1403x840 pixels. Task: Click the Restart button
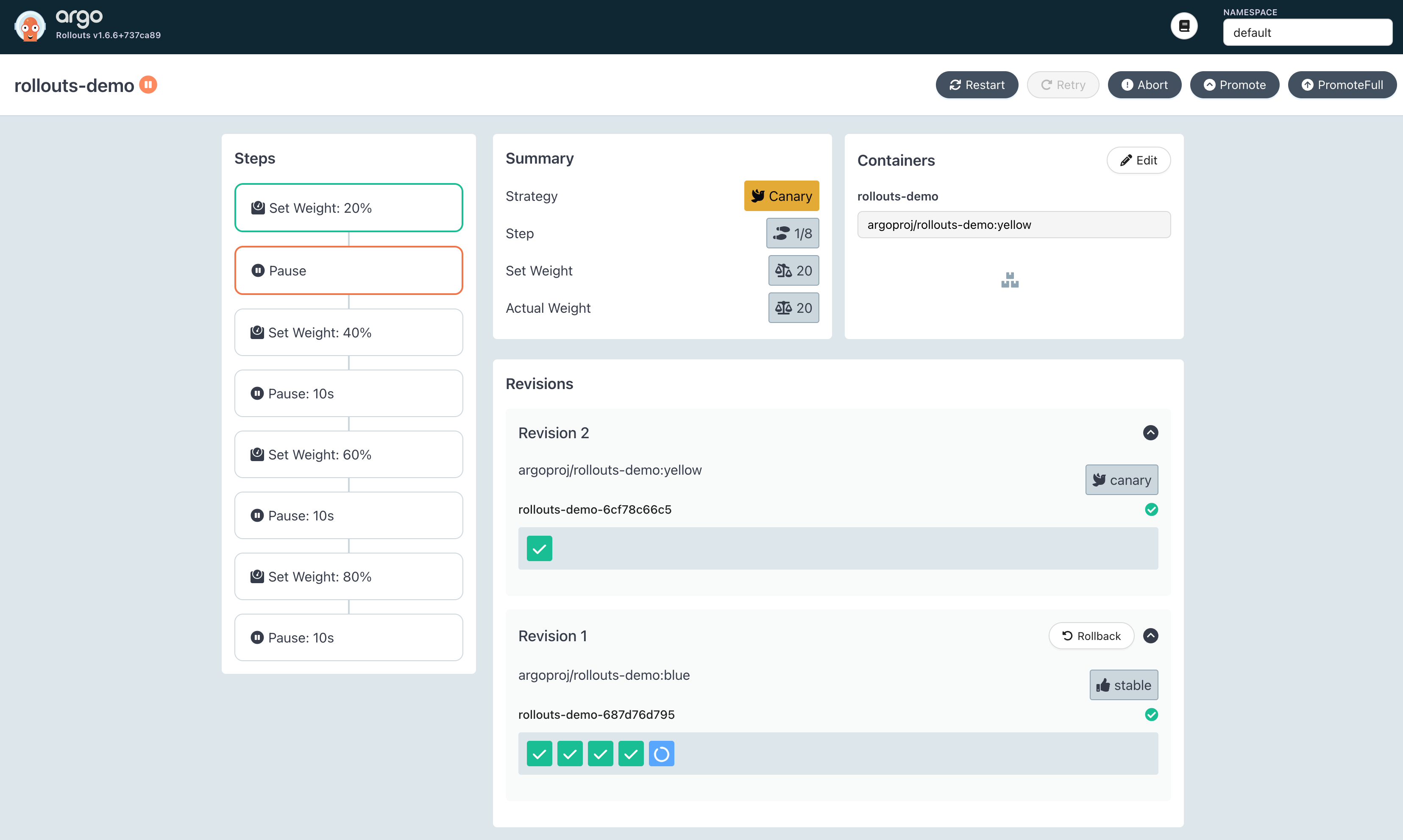(x=977, y=85)
